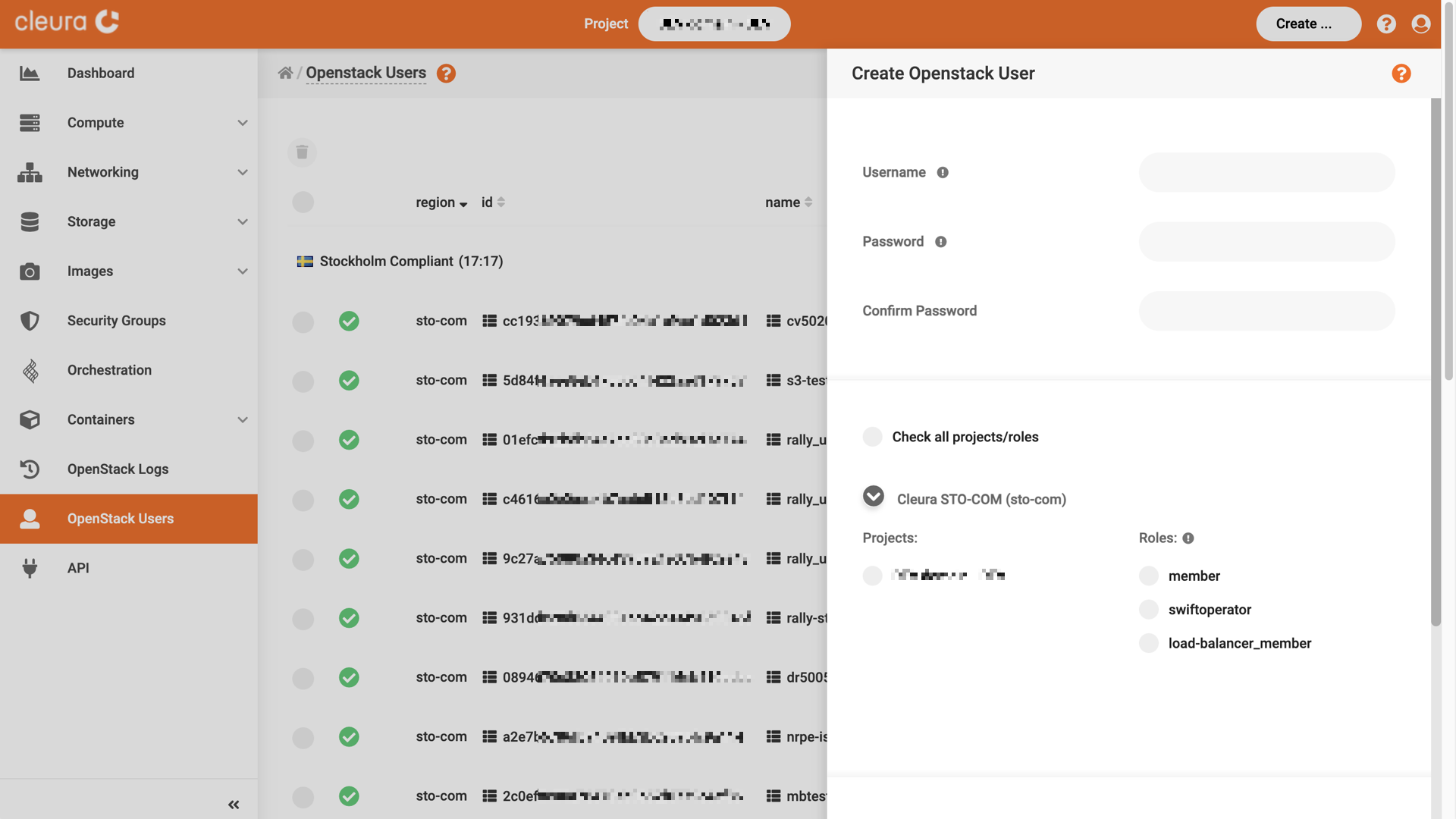Screen dimensions: 1456x819
Task: Open the Create ... dropdown button
Action: pos(1308,24)
